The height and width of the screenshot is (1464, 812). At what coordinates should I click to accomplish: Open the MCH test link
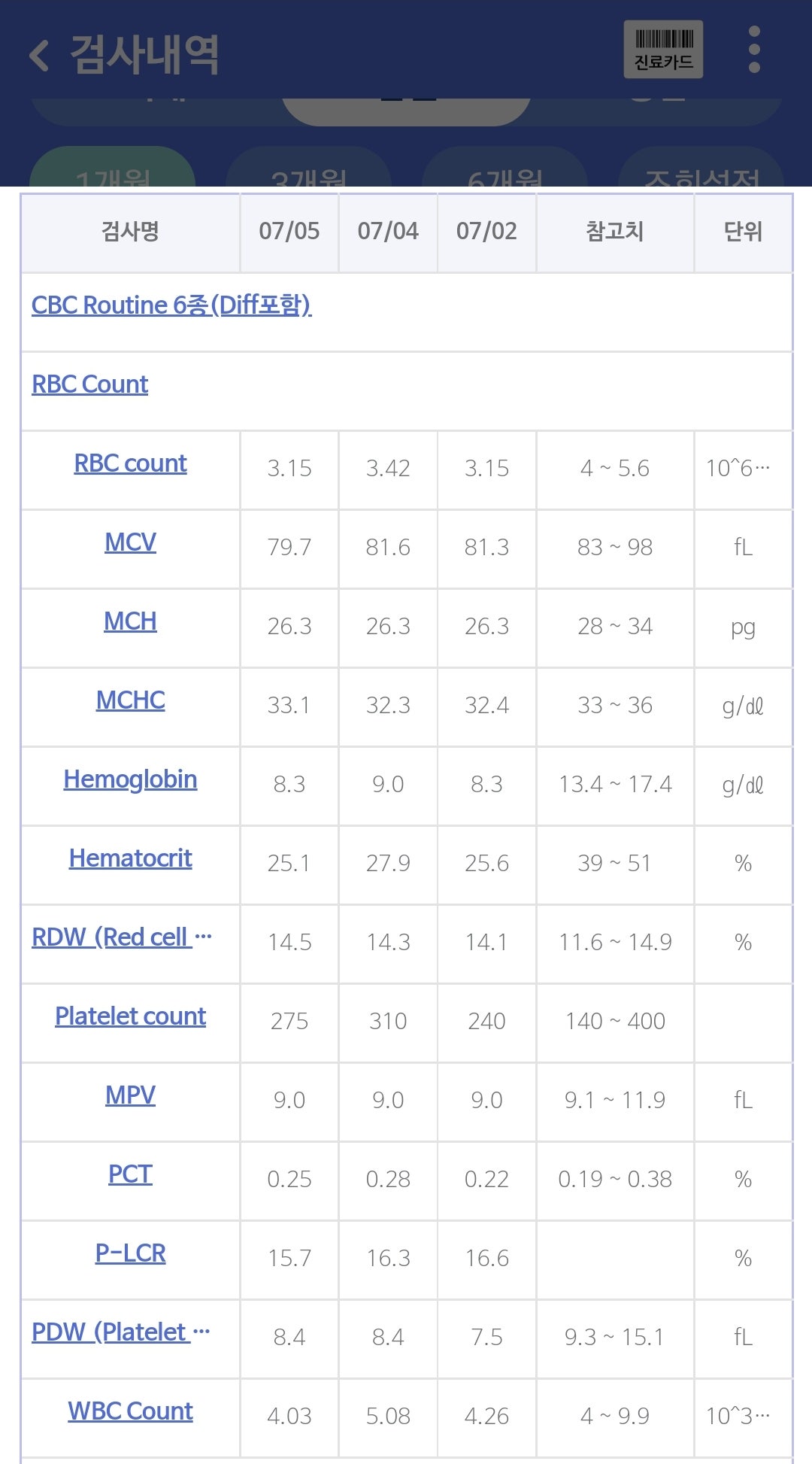[x=130, y=621]
